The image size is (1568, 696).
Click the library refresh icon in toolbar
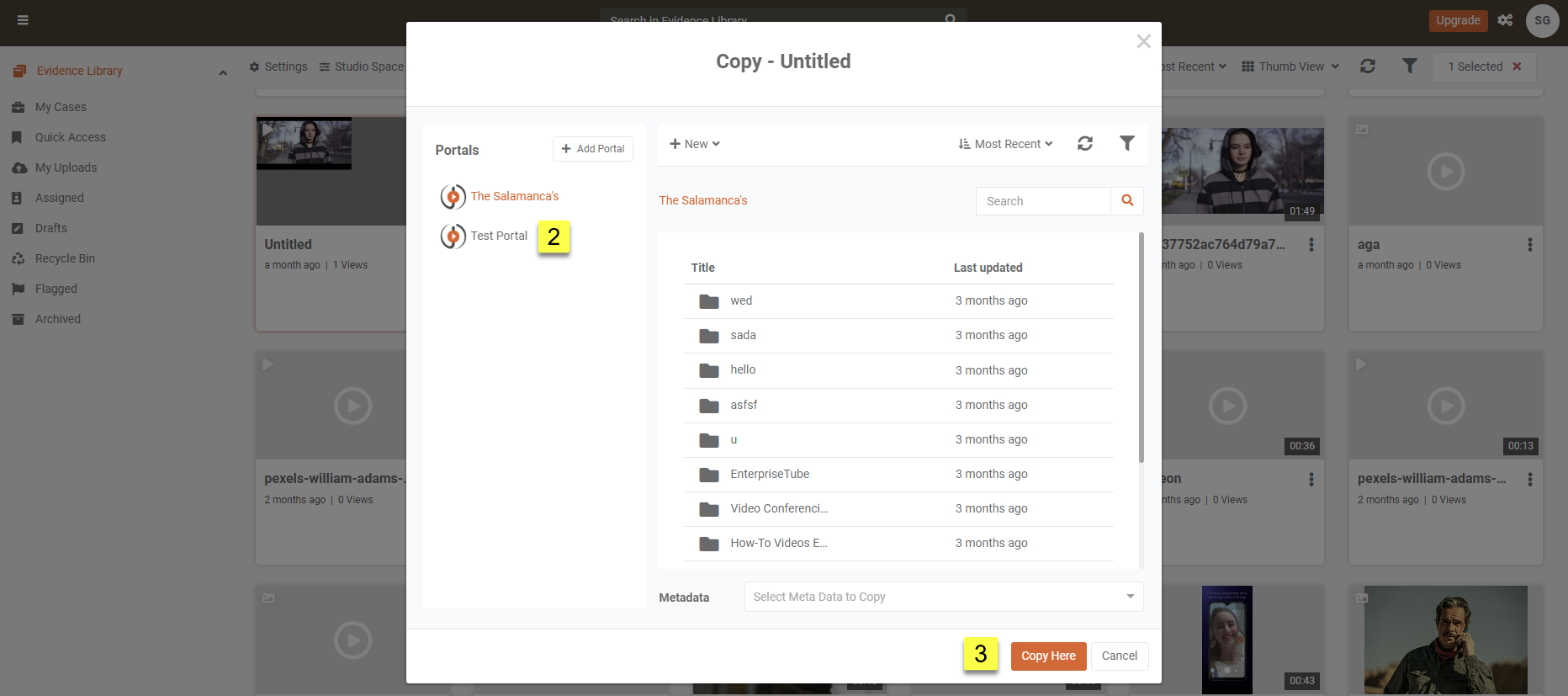1368,66
